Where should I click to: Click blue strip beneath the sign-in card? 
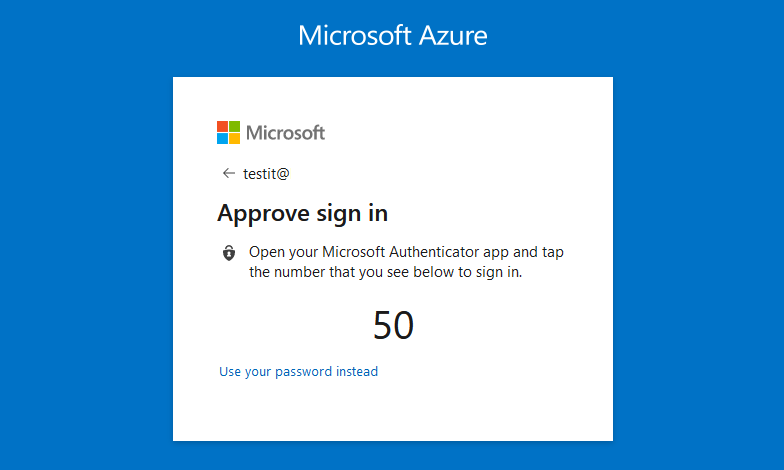tap(392, 456)
